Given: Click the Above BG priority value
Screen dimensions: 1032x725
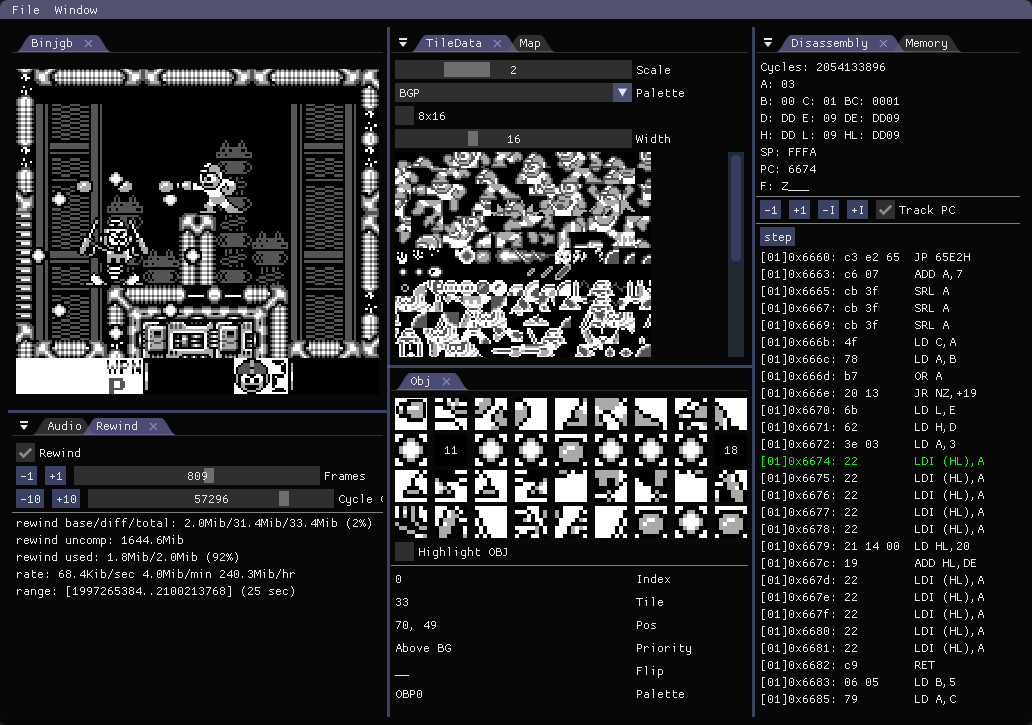Looking at the screenshot, I should (423, 648).
